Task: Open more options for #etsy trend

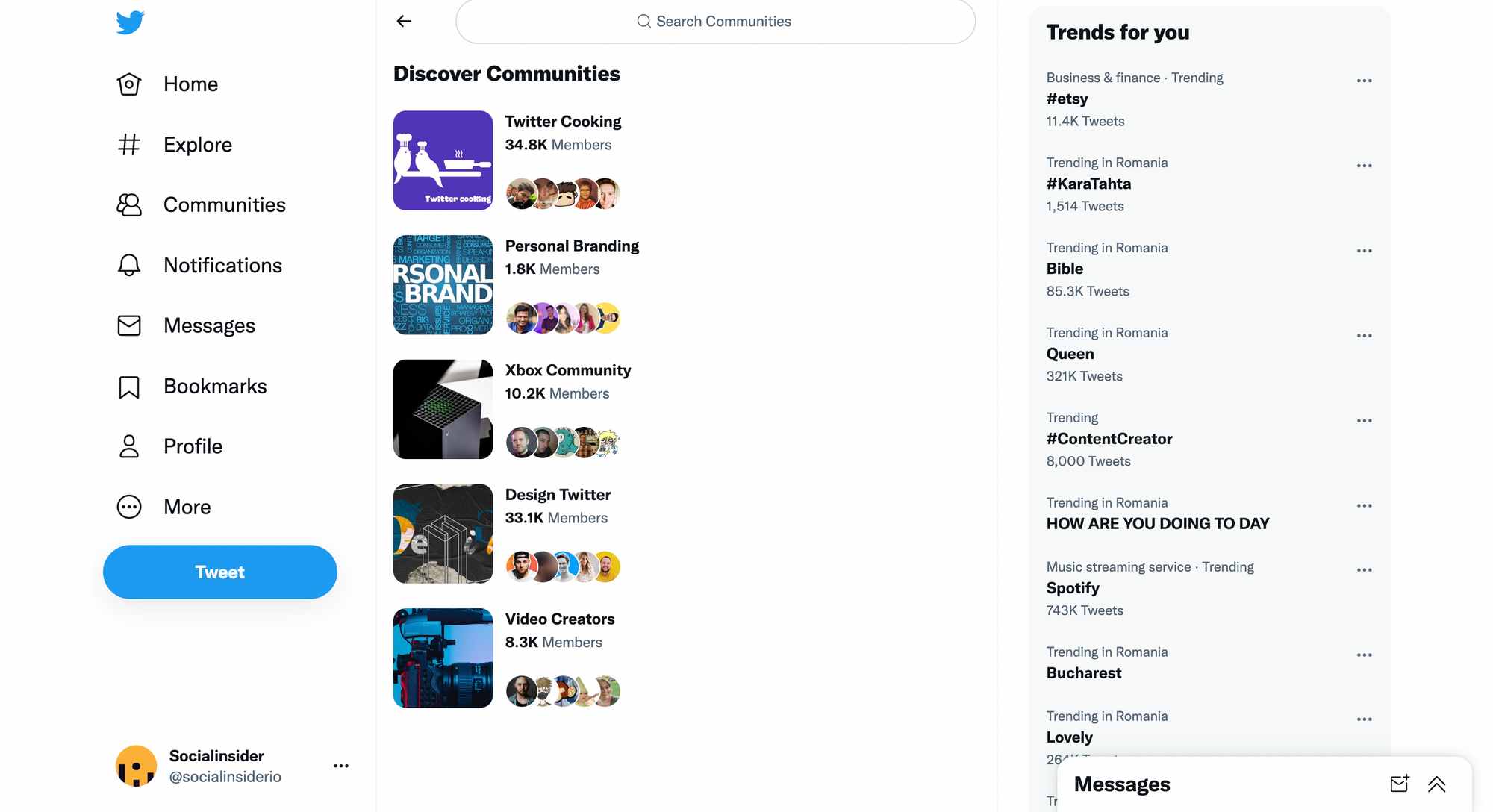Action: (1365, 81)
